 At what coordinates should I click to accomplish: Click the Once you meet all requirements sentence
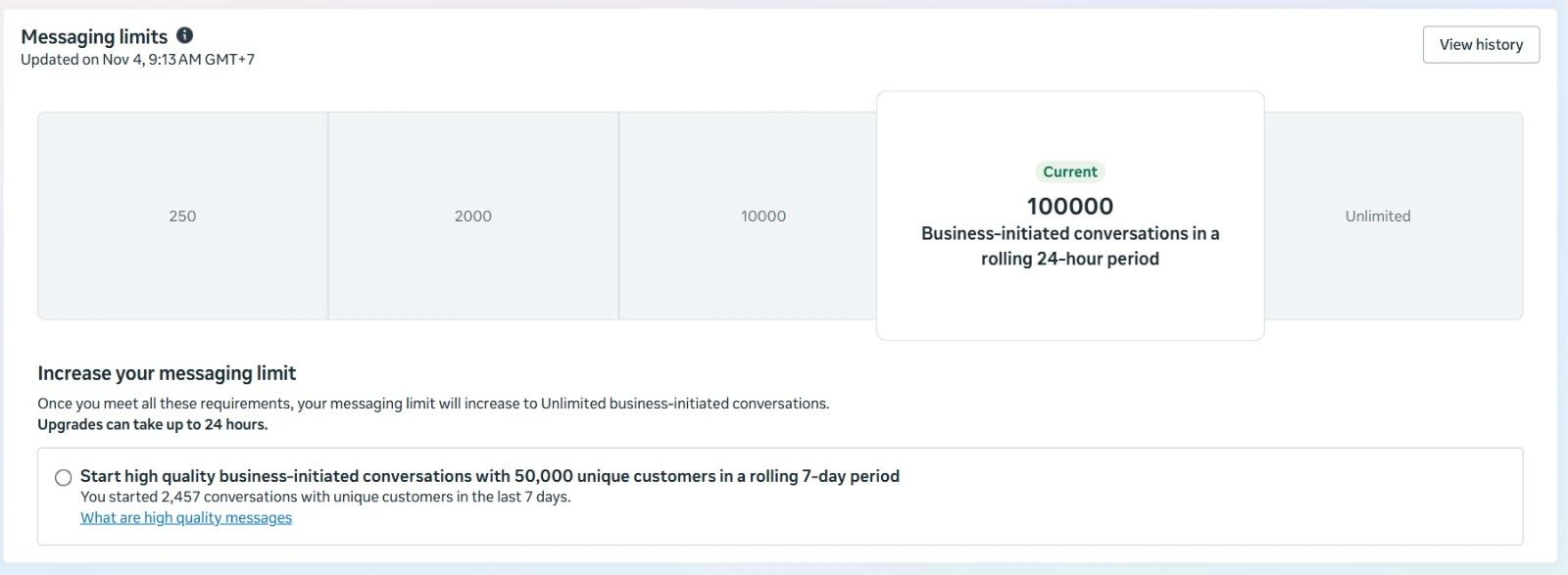[433, 404]
